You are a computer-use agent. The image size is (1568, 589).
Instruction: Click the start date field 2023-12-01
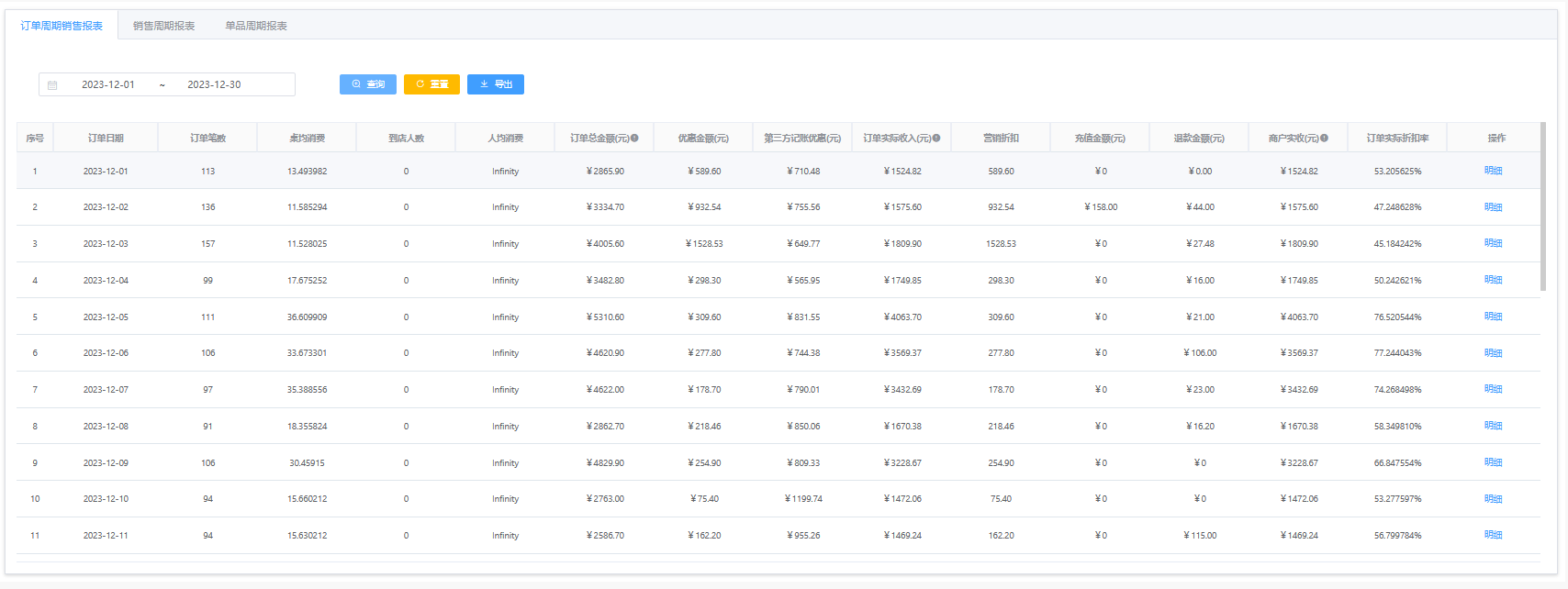pyautogui.click(x=108, y=84)
